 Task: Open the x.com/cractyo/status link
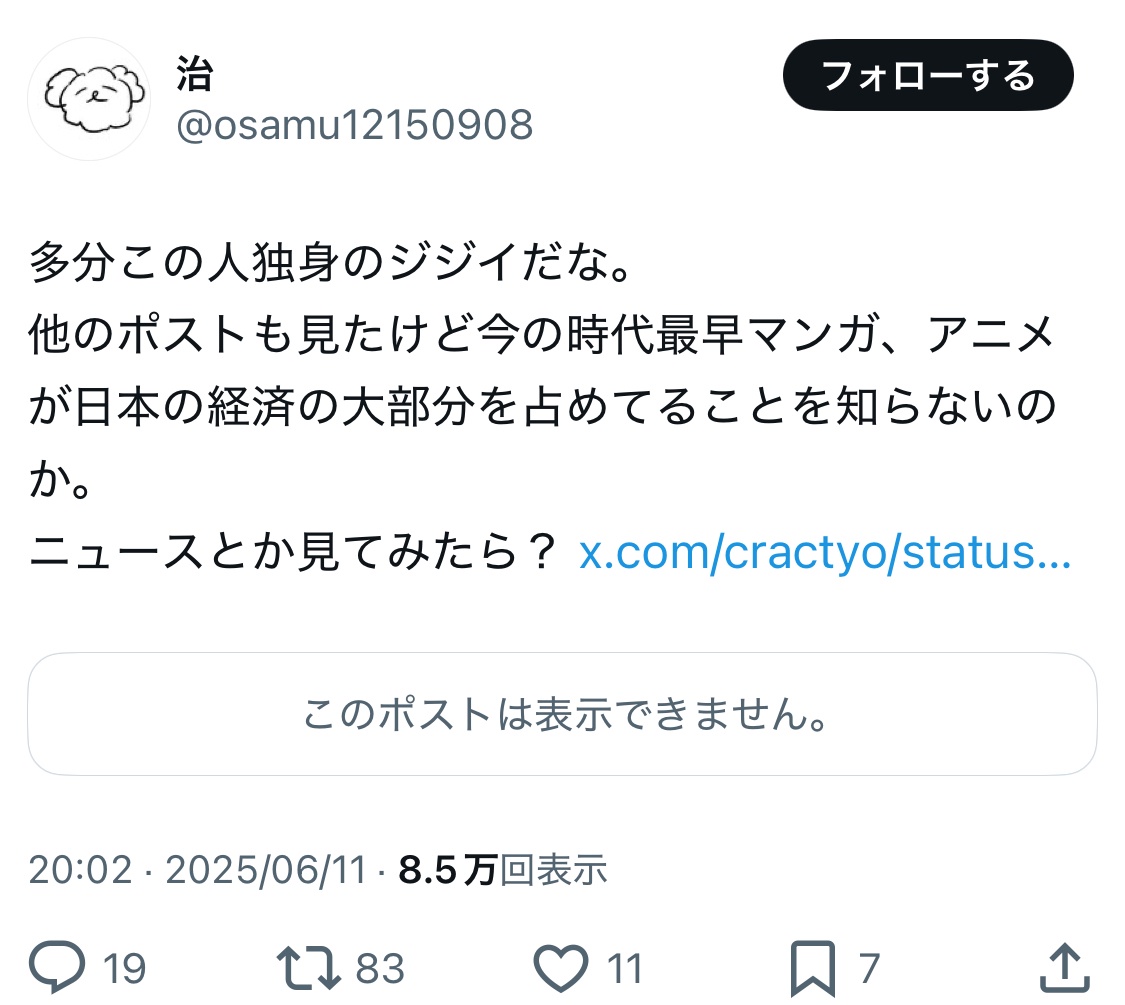coord(825,553)
